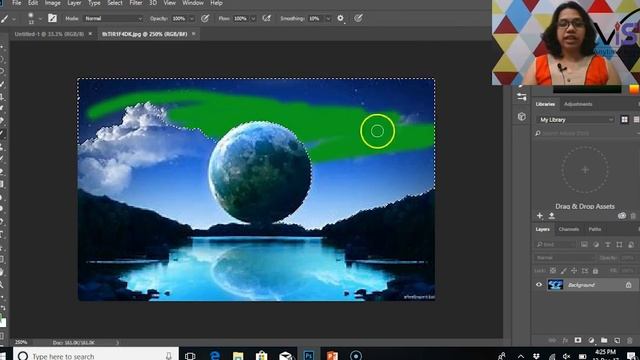Switch to the Untitled-1 document tab
This screenshot has height=360, width=640.
pos(49,34)
